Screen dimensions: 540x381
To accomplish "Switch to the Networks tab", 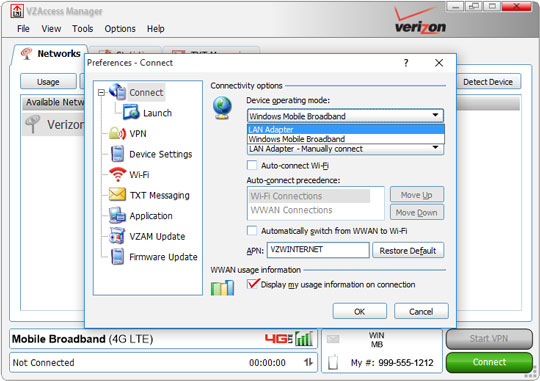I will coord(50,54).
